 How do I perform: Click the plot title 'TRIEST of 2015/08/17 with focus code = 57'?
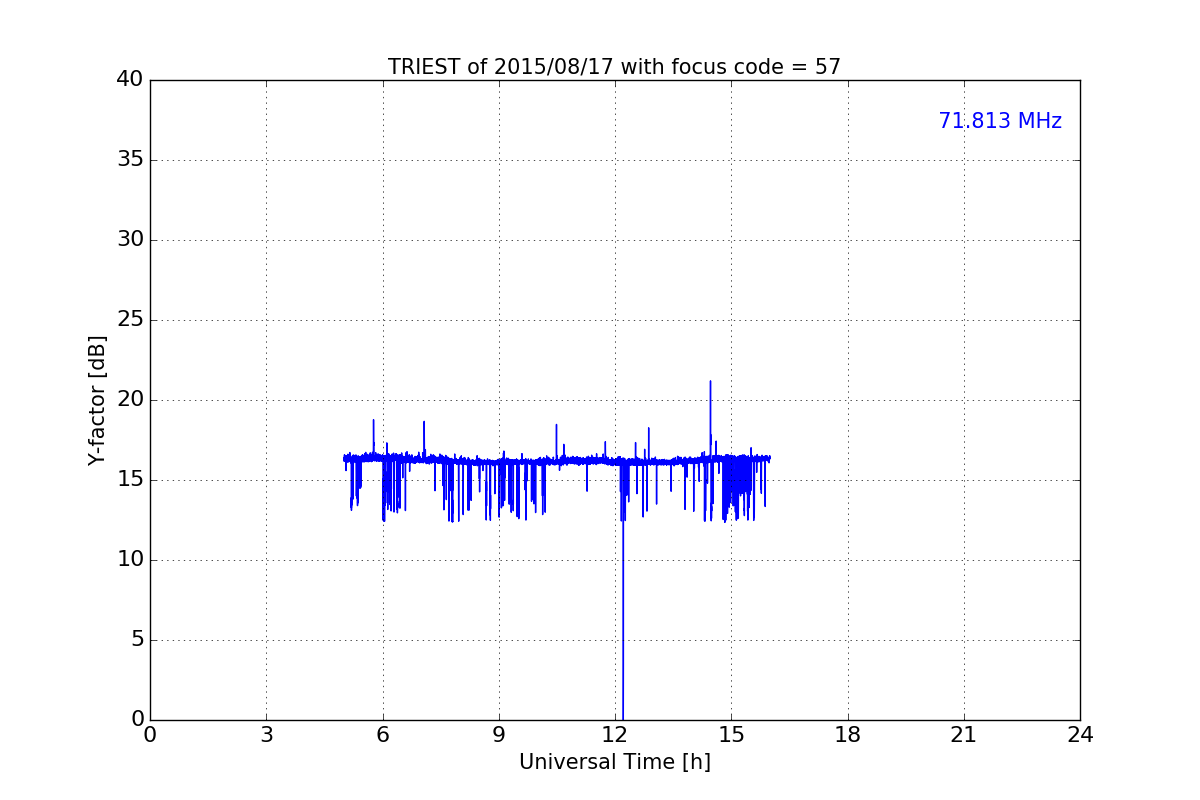click(x=614, y=67)
